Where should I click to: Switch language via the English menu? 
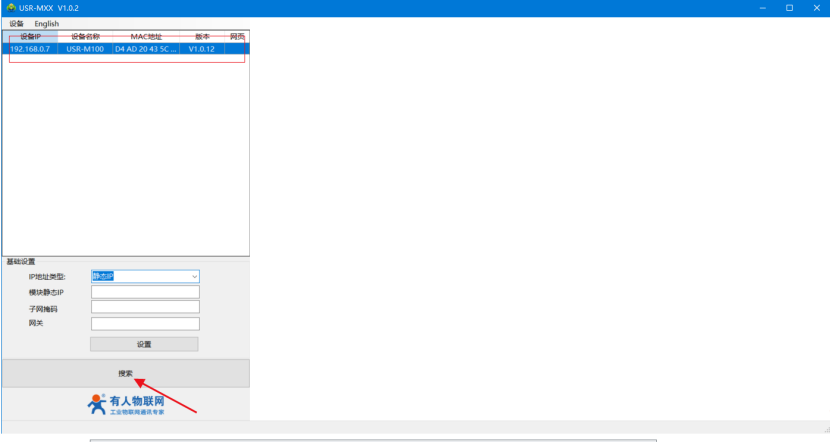tap(46, 23)
